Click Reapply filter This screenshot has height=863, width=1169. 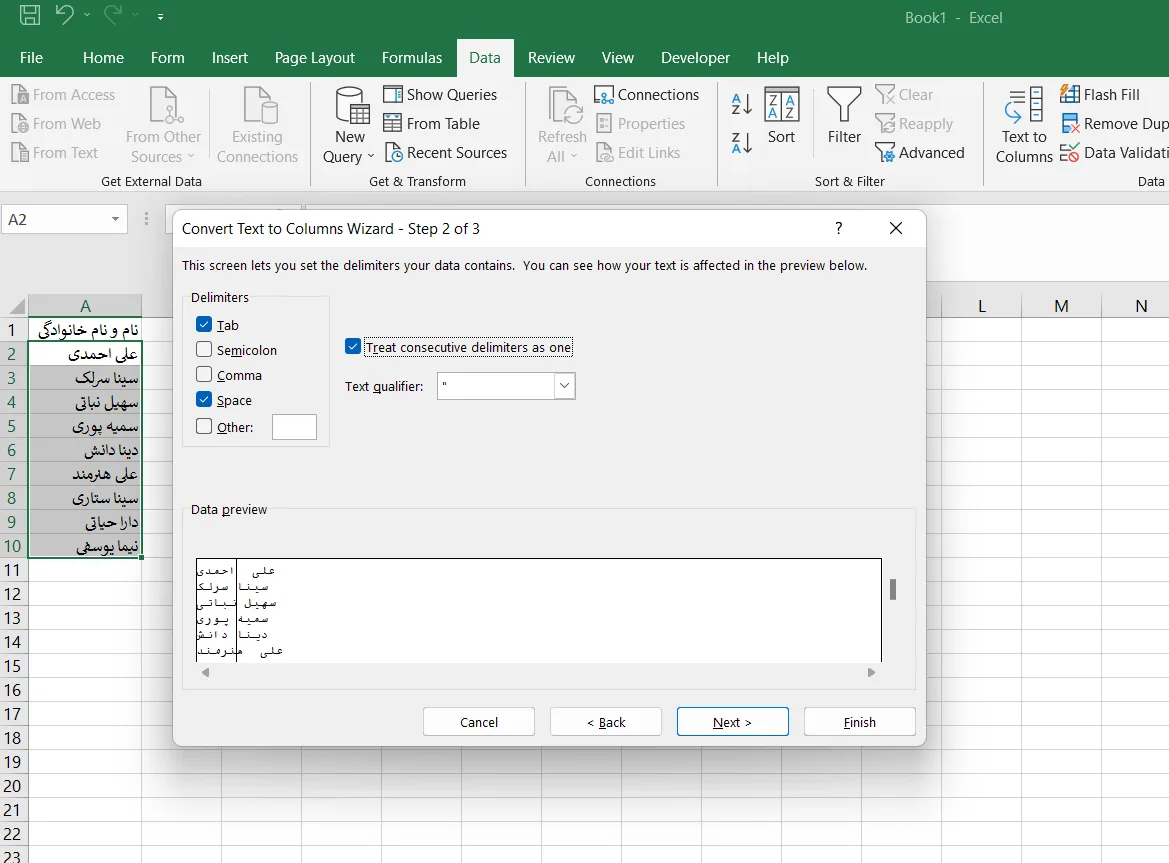coord(914,124)
